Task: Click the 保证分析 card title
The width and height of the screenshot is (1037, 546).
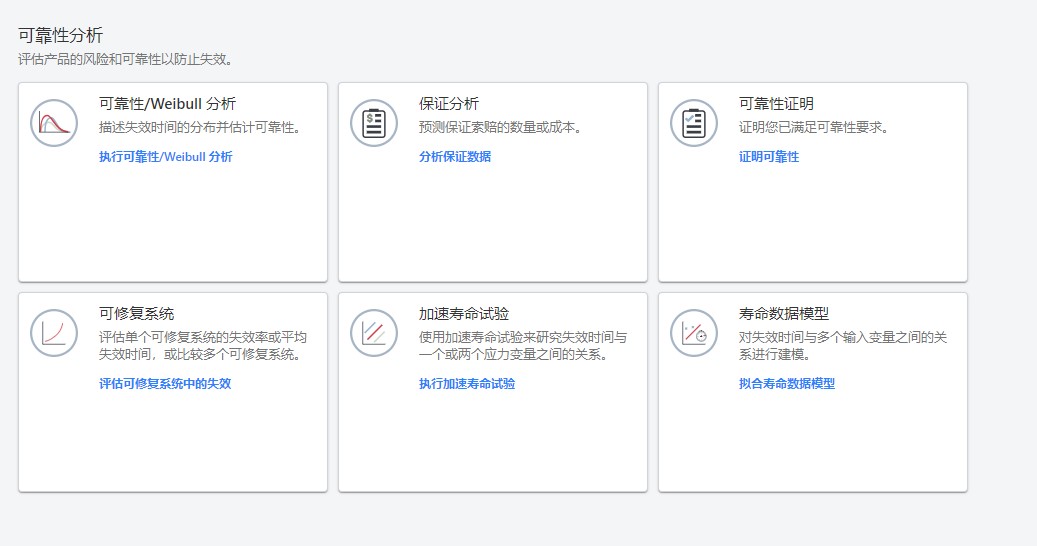Action: tap(449, 104)
